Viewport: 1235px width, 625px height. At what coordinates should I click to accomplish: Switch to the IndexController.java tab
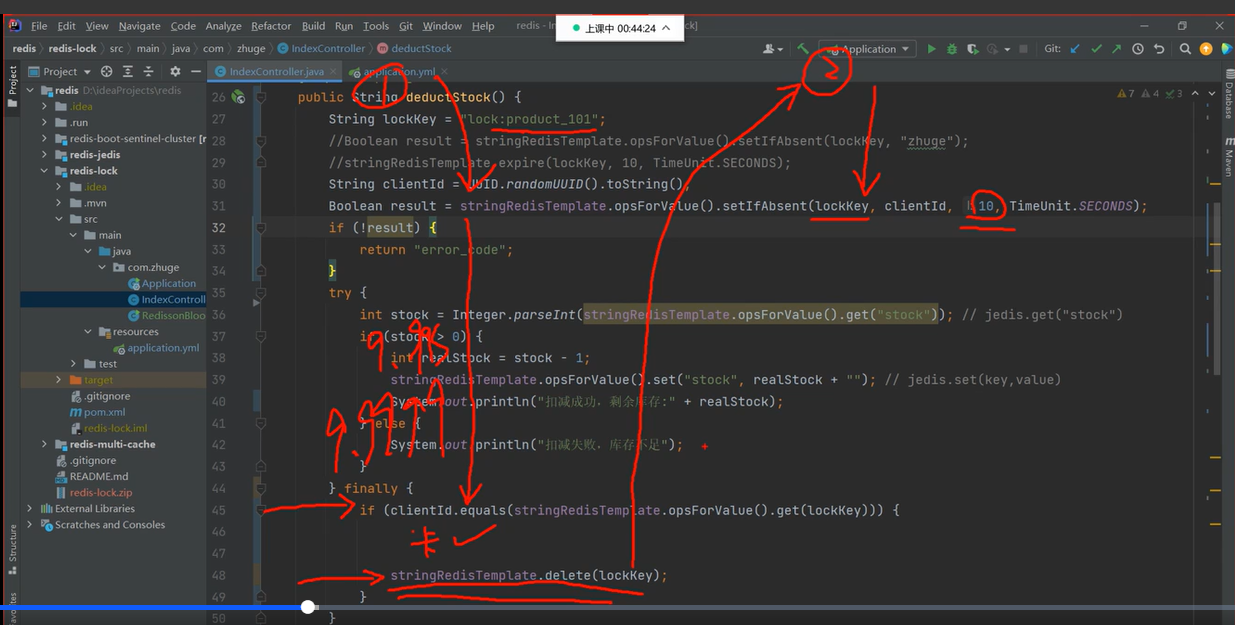point(276,72)
